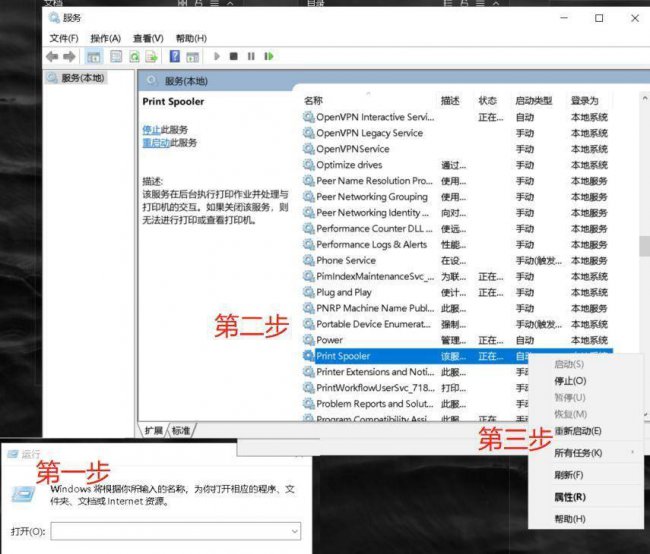Image resolution: width=650 pixels, height=554 pixels.
Task: Click the Start Service play button
Action: click(216, 56)
